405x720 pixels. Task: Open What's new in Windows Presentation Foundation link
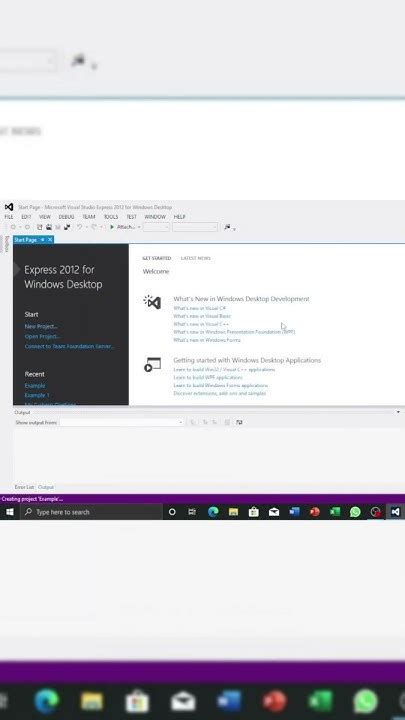[234, 332]
